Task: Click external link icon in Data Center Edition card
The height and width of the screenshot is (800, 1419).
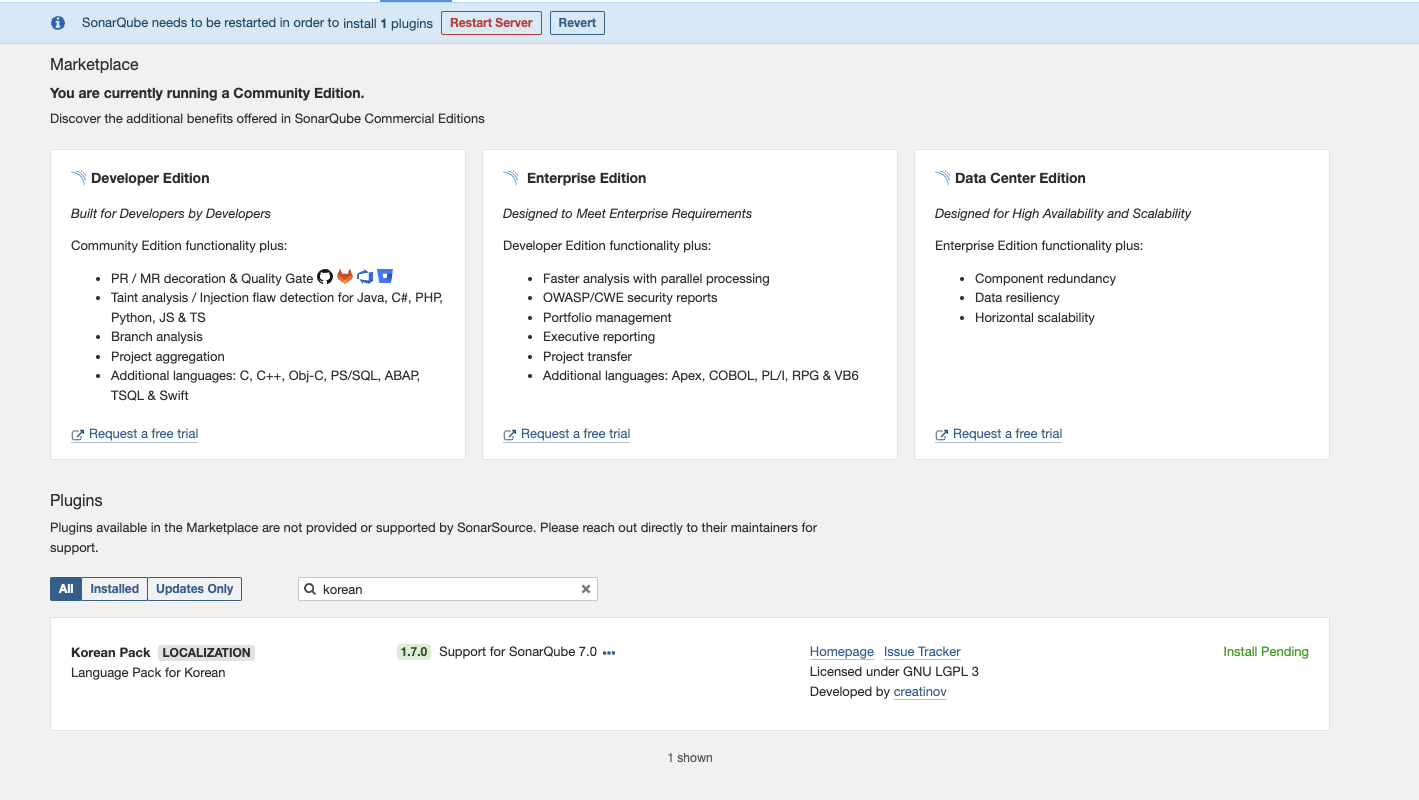Action: pyautogui.click(x=941, y=435)
